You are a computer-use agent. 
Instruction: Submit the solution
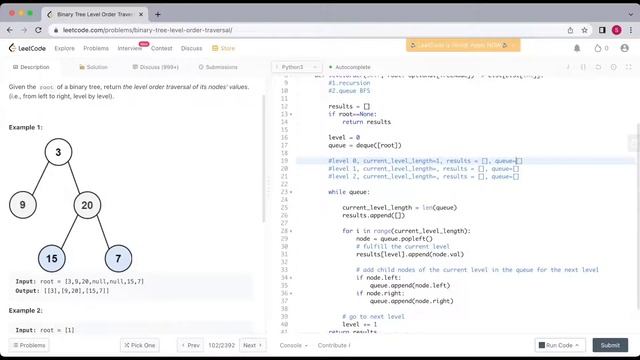coord(610,345)
